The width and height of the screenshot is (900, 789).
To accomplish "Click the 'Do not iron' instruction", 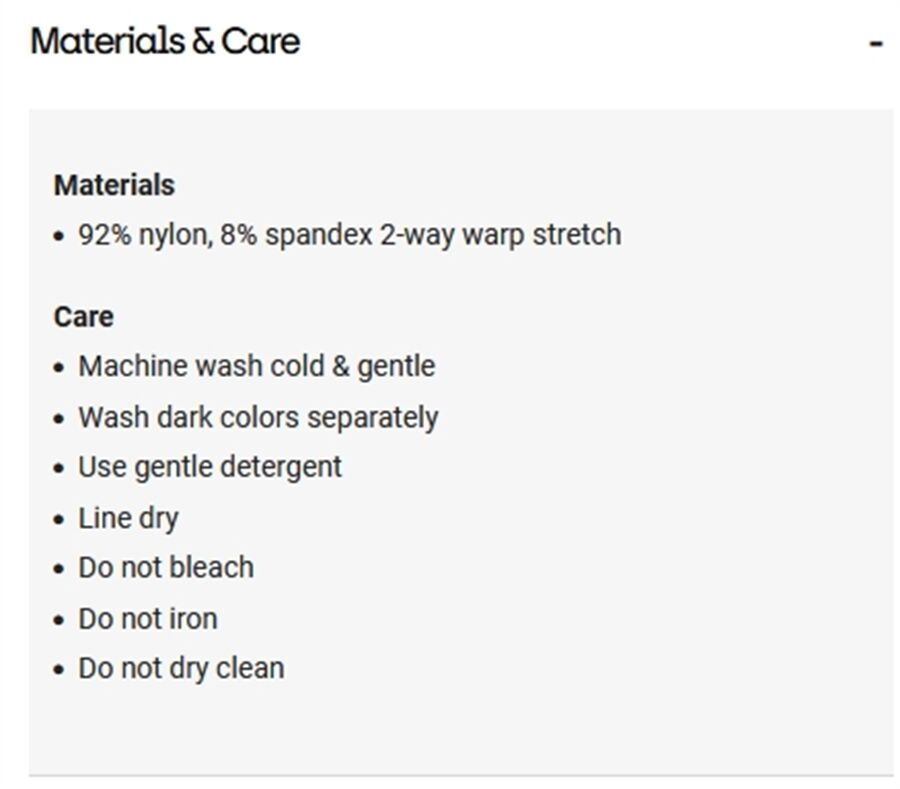I will pos(148,619).
